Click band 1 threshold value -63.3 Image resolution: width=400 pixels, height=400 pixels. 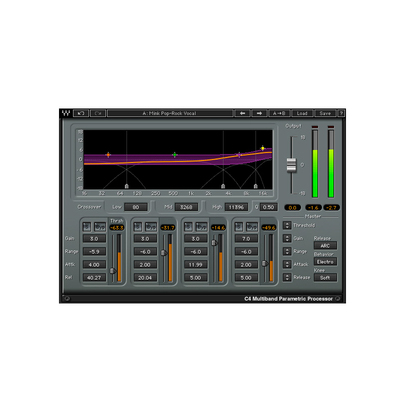[117, 228]
